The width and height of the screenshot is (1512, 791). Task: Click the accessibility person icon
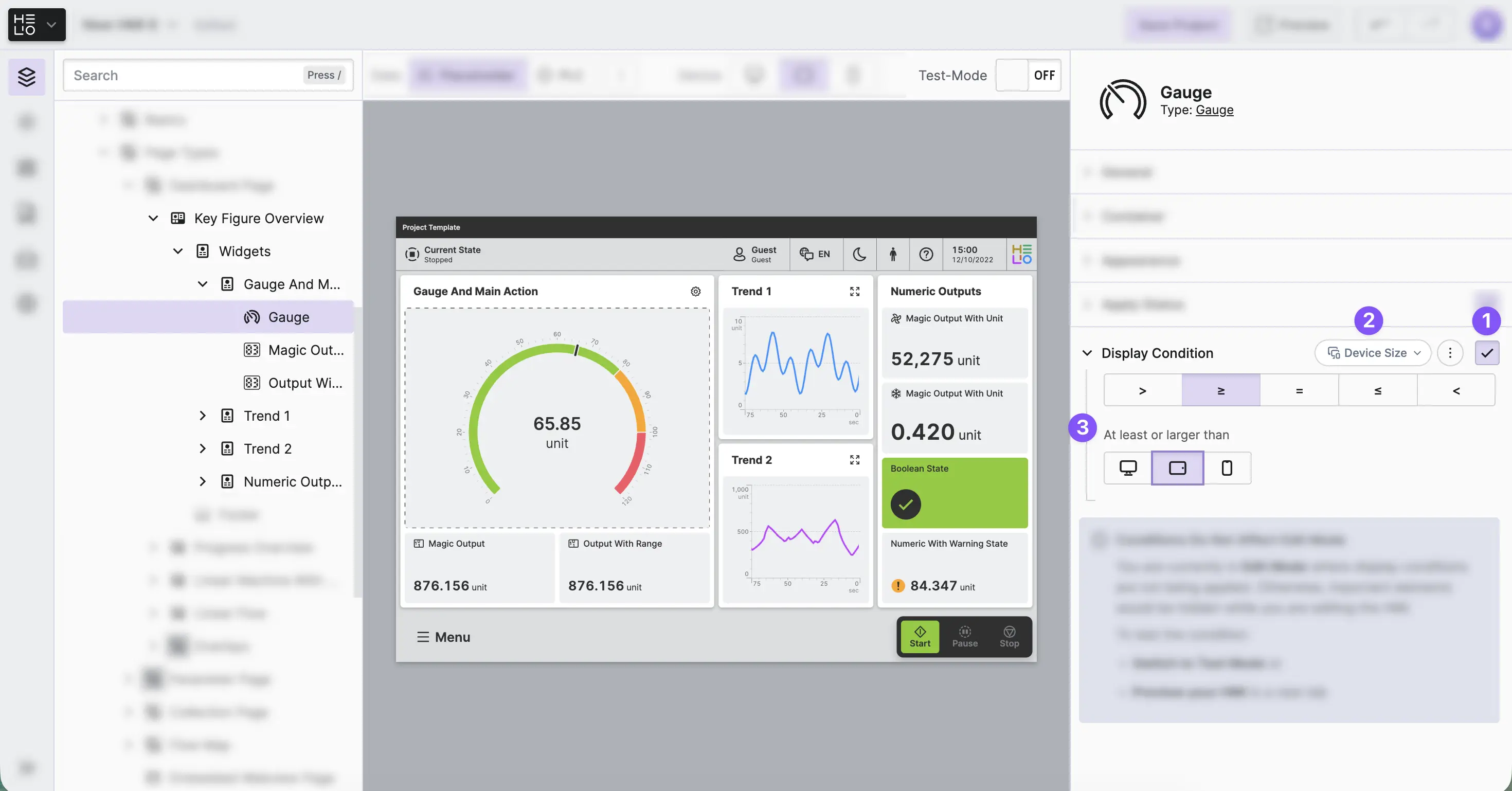[893, 254]
